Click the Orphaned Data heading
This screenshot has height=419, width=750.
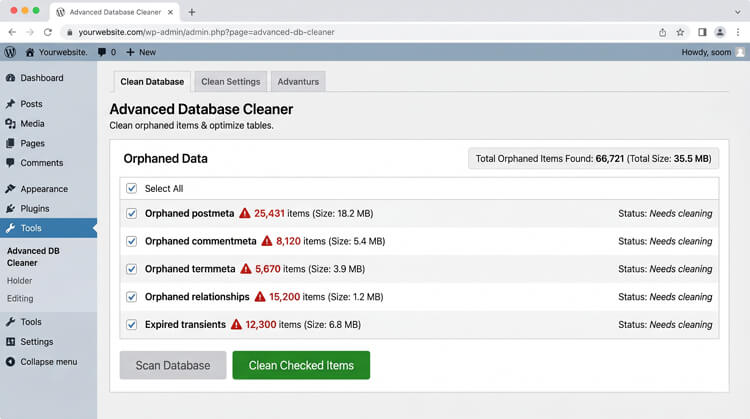tap(165, 159)
